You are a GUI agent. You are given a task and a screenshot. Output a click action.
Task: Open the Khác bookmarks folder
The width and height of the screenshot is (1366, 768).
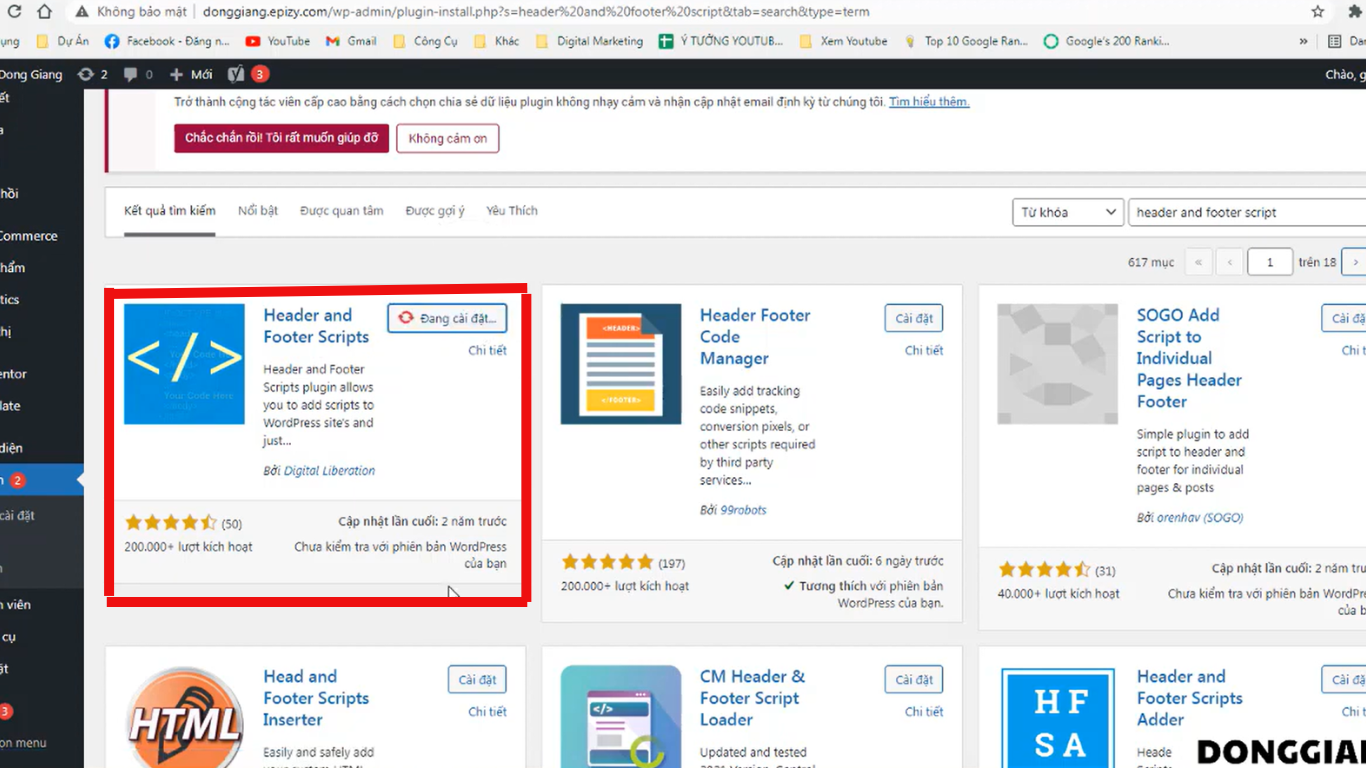coord(496,41)
